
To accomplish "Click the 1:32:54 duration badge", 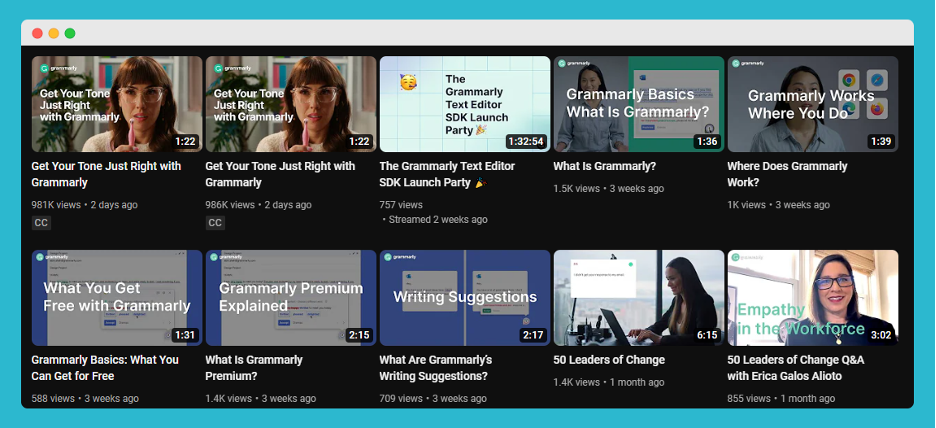I will point(525,141).
